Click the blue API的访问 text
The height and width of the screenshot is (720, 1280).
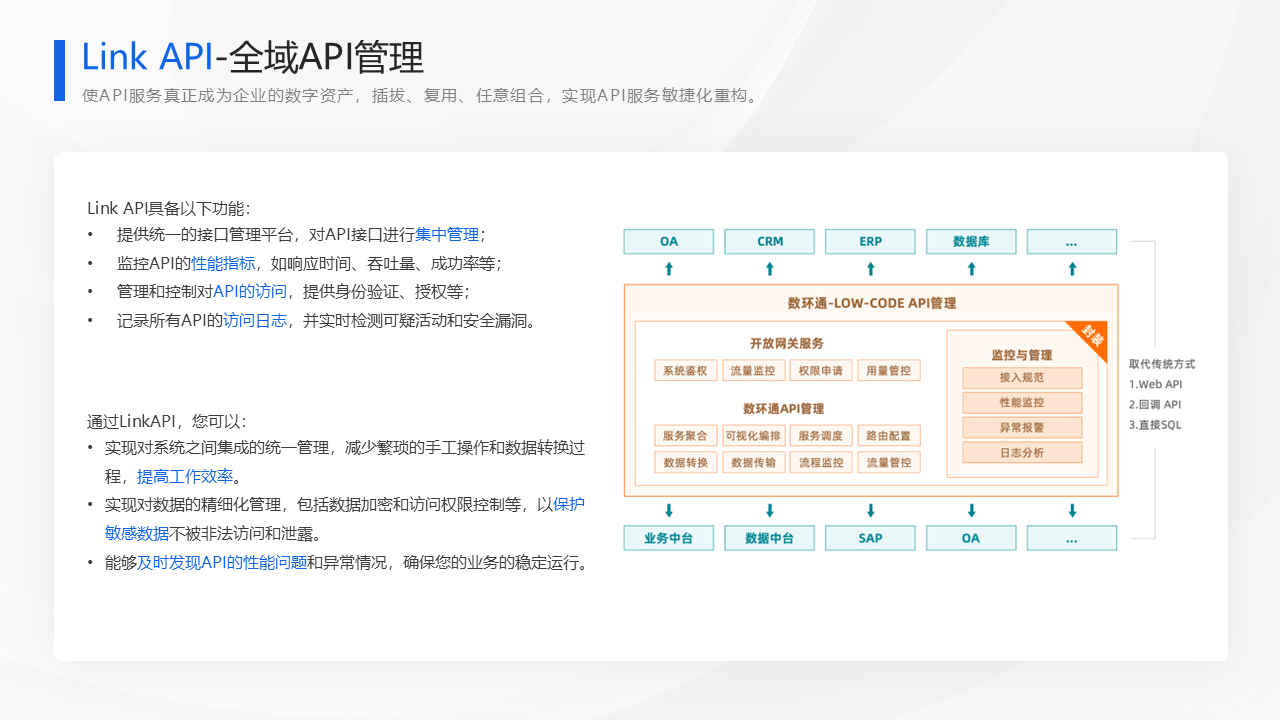[x=250, y=292]
